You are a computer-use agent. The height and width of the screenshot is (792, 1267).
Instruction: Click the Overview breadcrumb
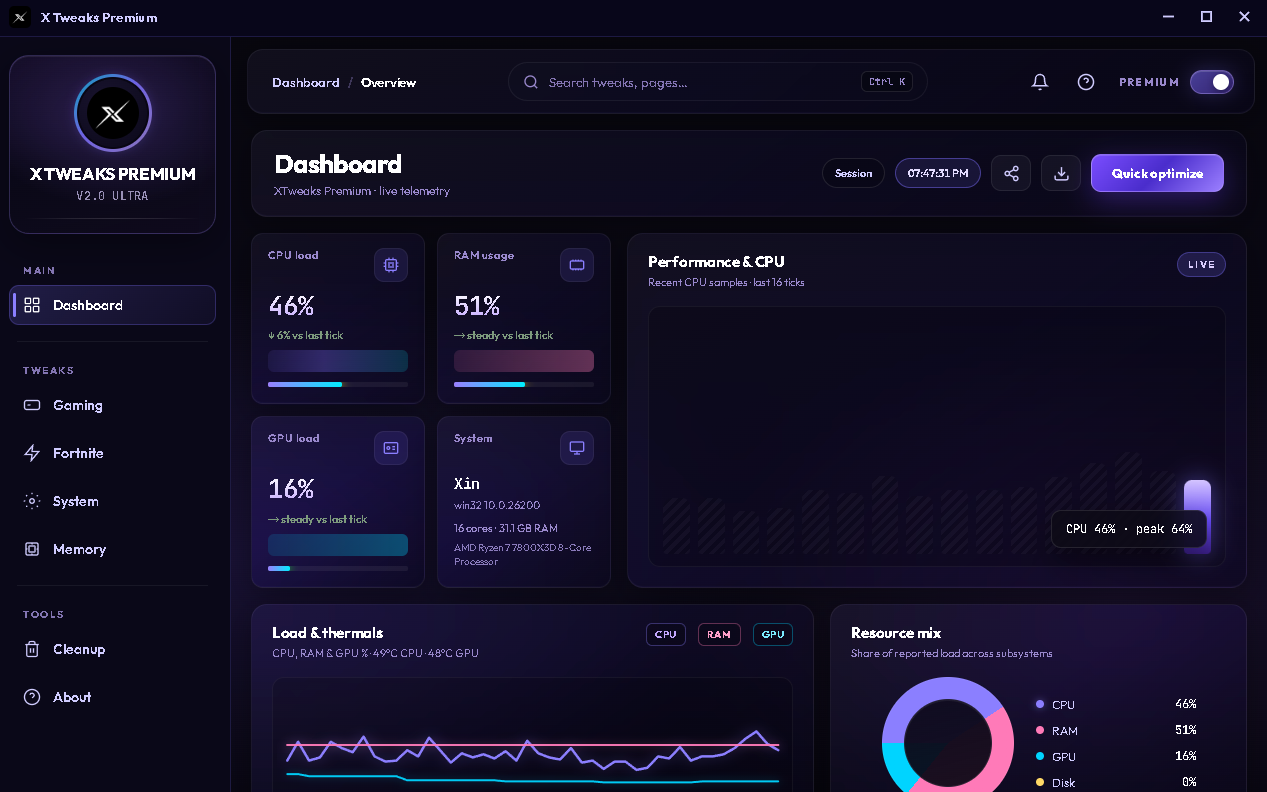tap(388, 82)
